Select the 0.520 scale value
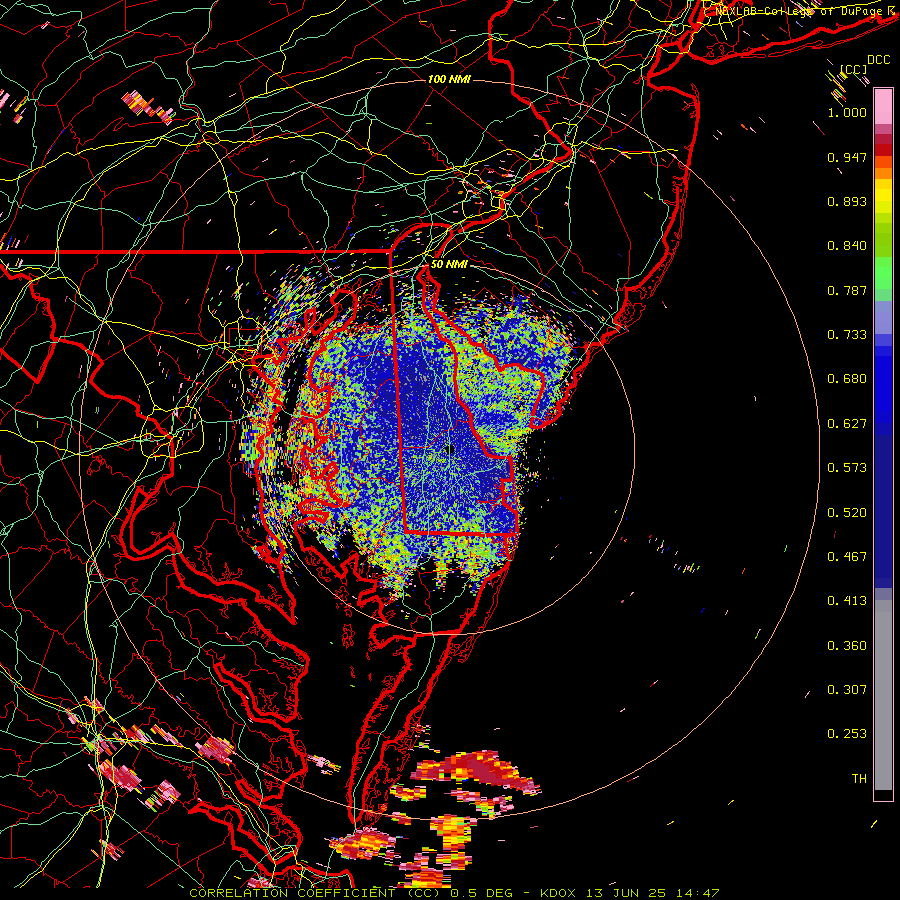The image size is (900, 900). click(x=847, y=513)
